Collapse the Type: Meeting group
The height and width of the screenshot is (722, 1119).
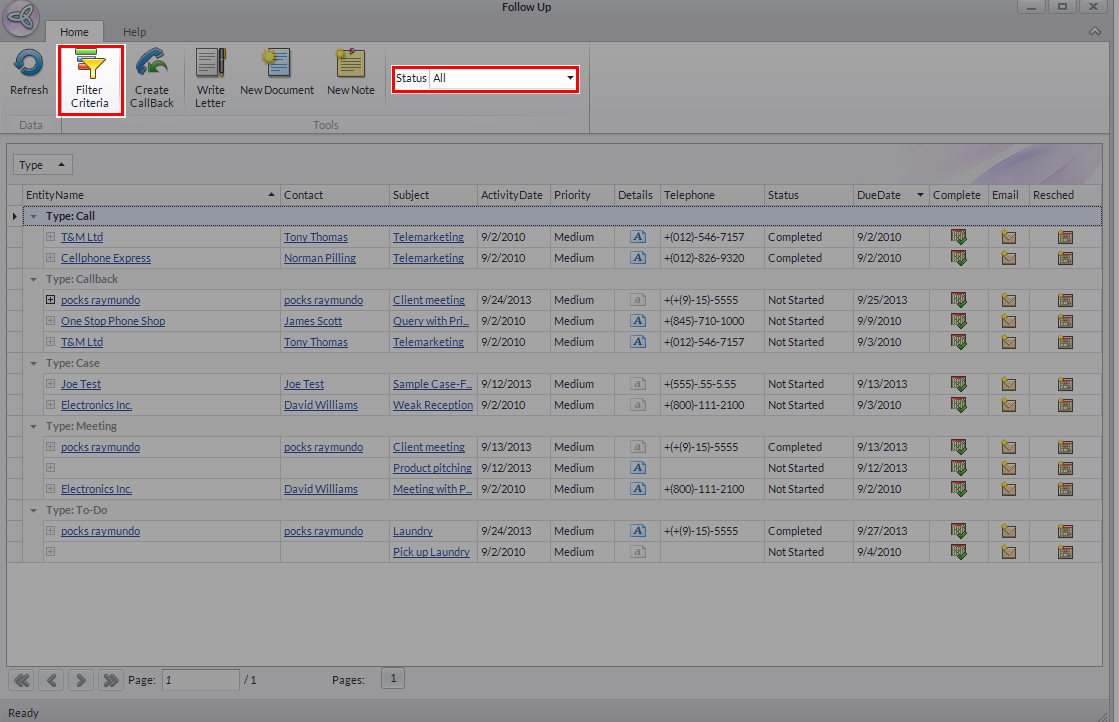(35, 426)
